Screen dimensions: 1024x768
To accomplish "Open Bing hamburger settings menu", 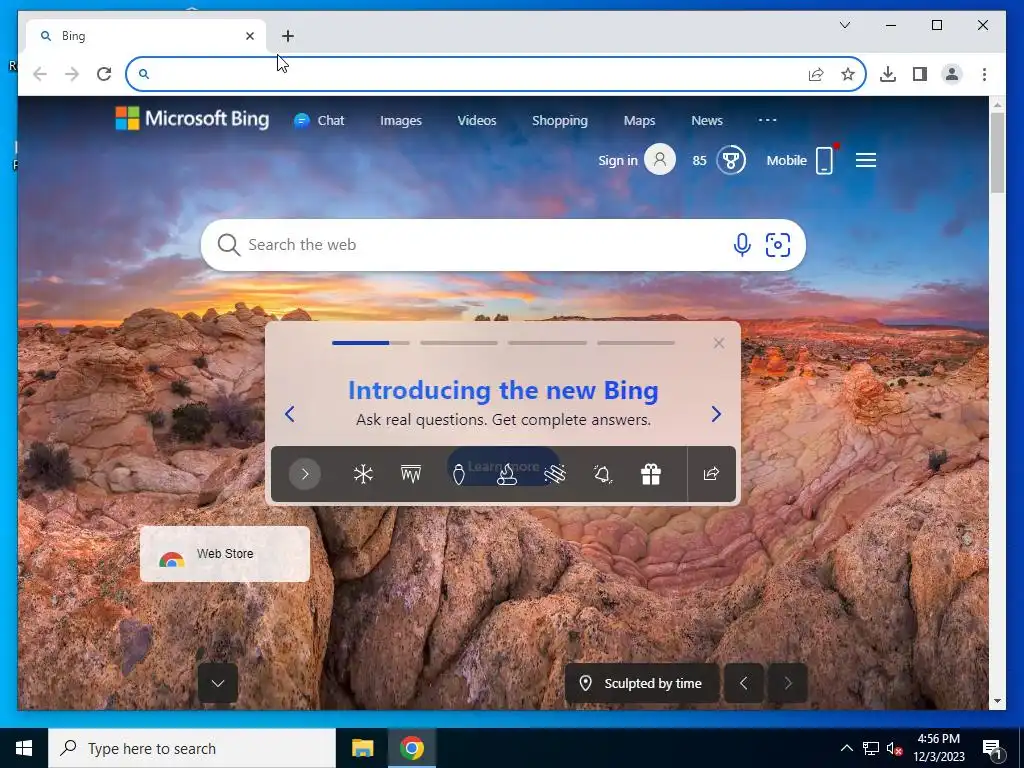I will pyautogui.click(x=865, y=160).
